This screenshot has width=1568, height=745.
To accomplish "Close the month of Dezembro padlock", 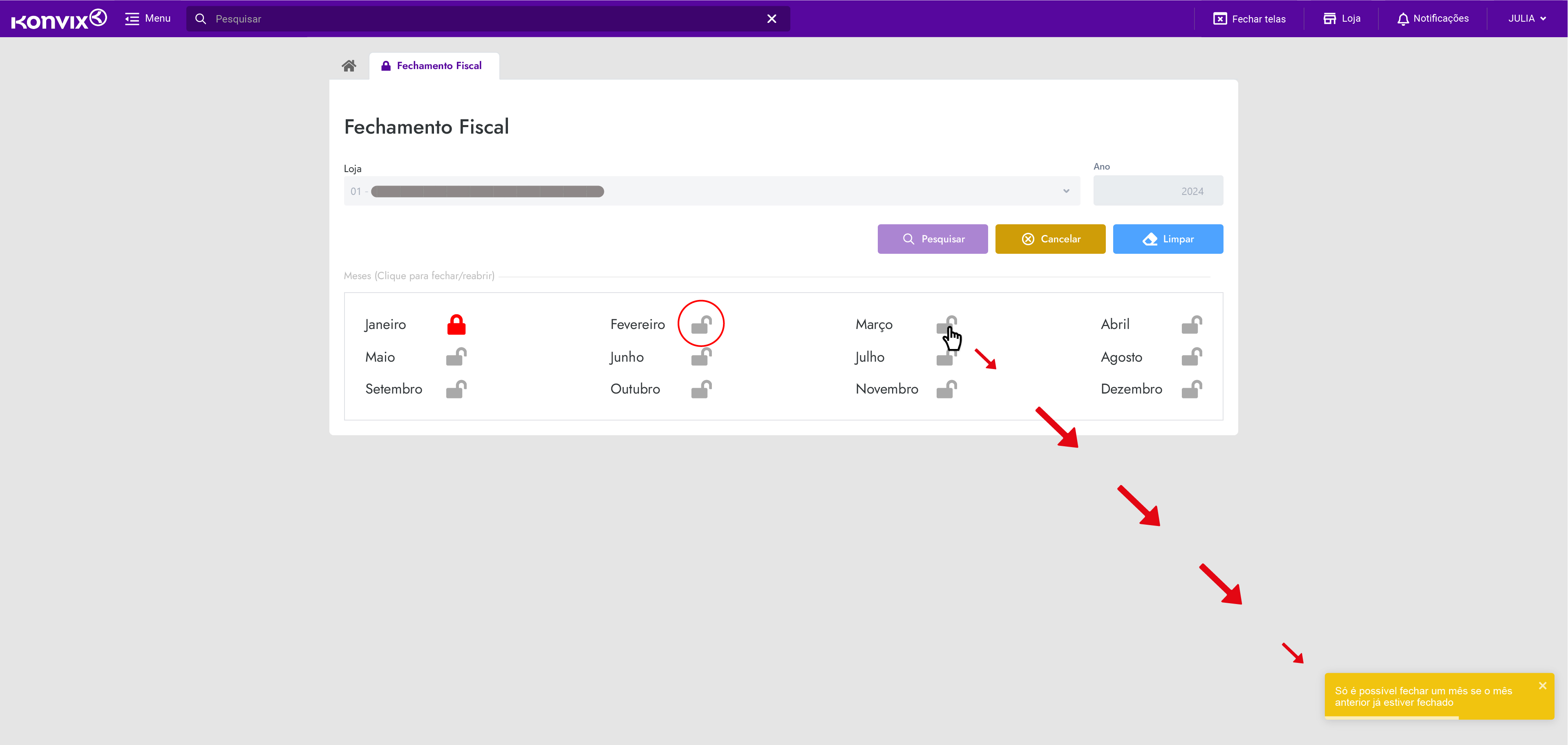I will (x=1191, y=389).
